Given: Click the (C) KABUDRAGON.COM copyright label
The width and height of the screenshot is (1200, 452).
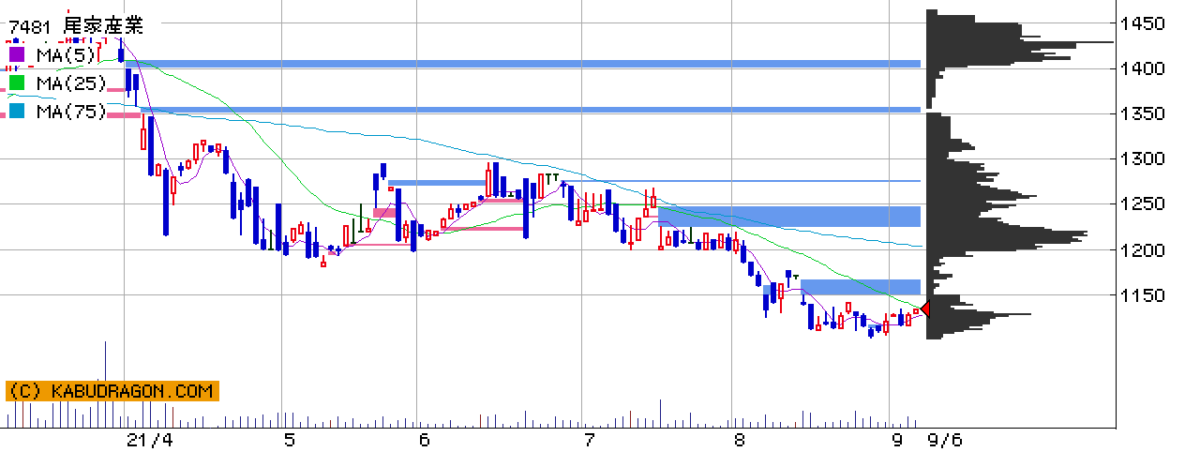Looking at the screenshot, I should point(110,391).
